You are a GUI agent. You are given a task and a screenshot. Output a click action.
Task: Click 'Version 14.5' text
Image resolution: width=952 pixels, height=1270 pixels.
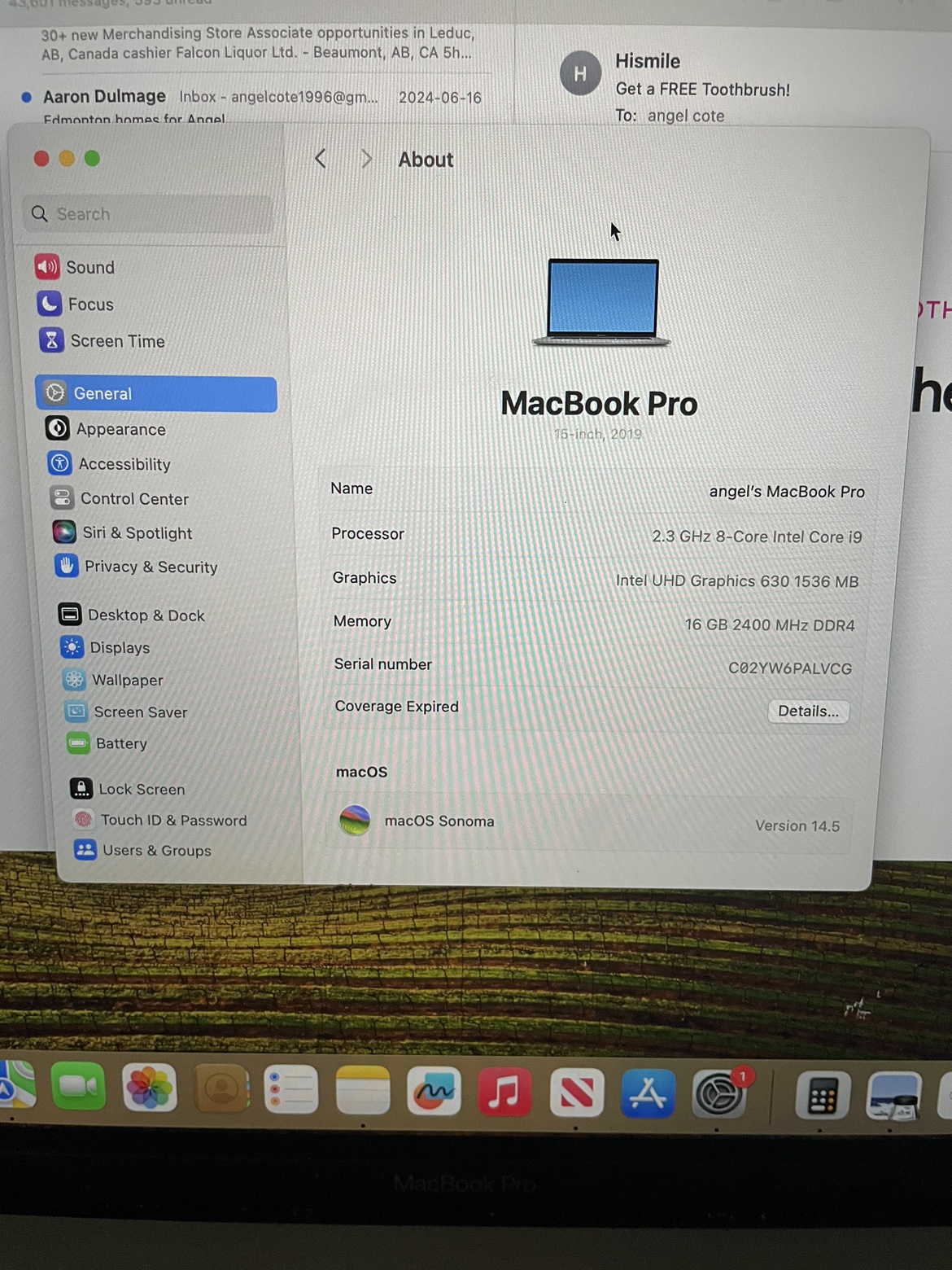click(797, 825)
